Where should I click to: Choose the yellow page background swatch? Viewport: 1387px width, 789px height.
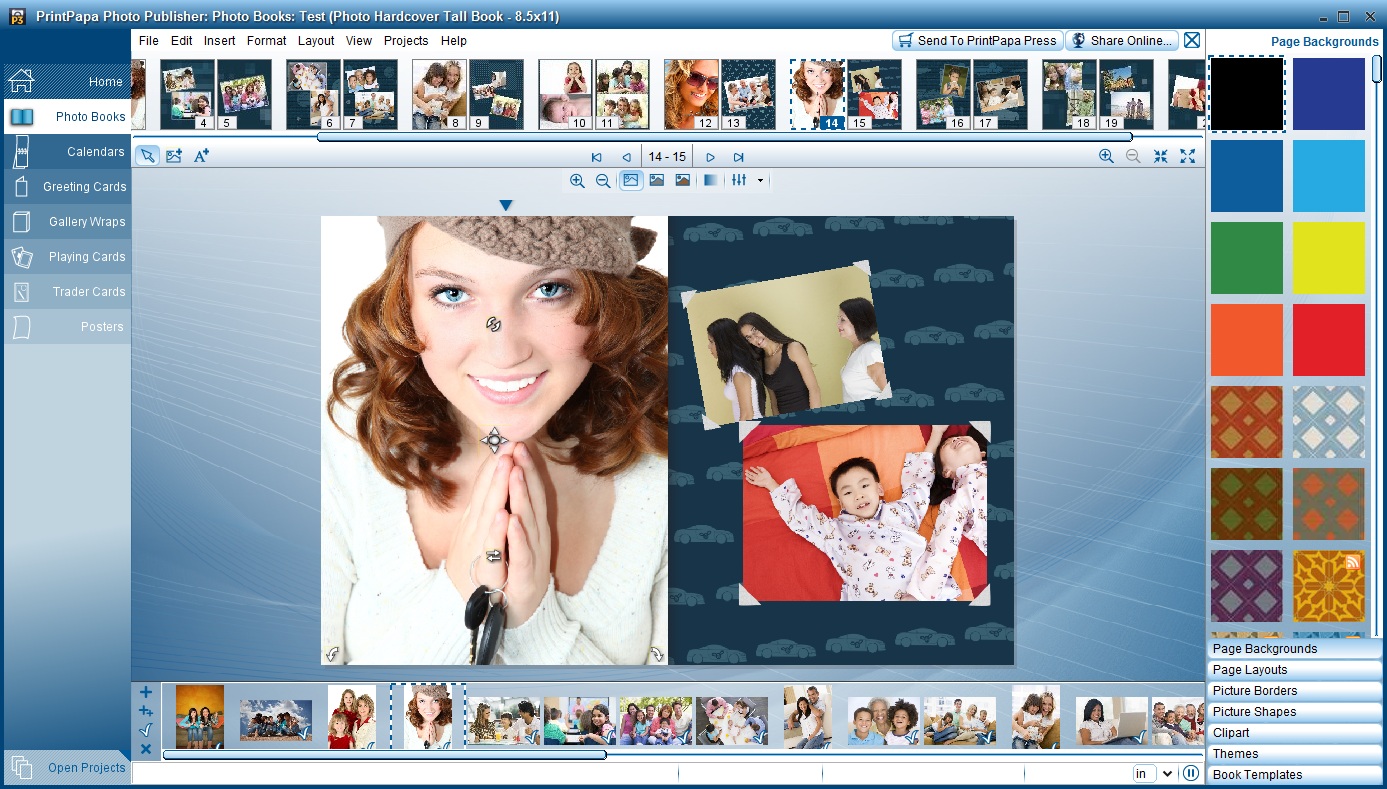click(x=1328, y=258)
